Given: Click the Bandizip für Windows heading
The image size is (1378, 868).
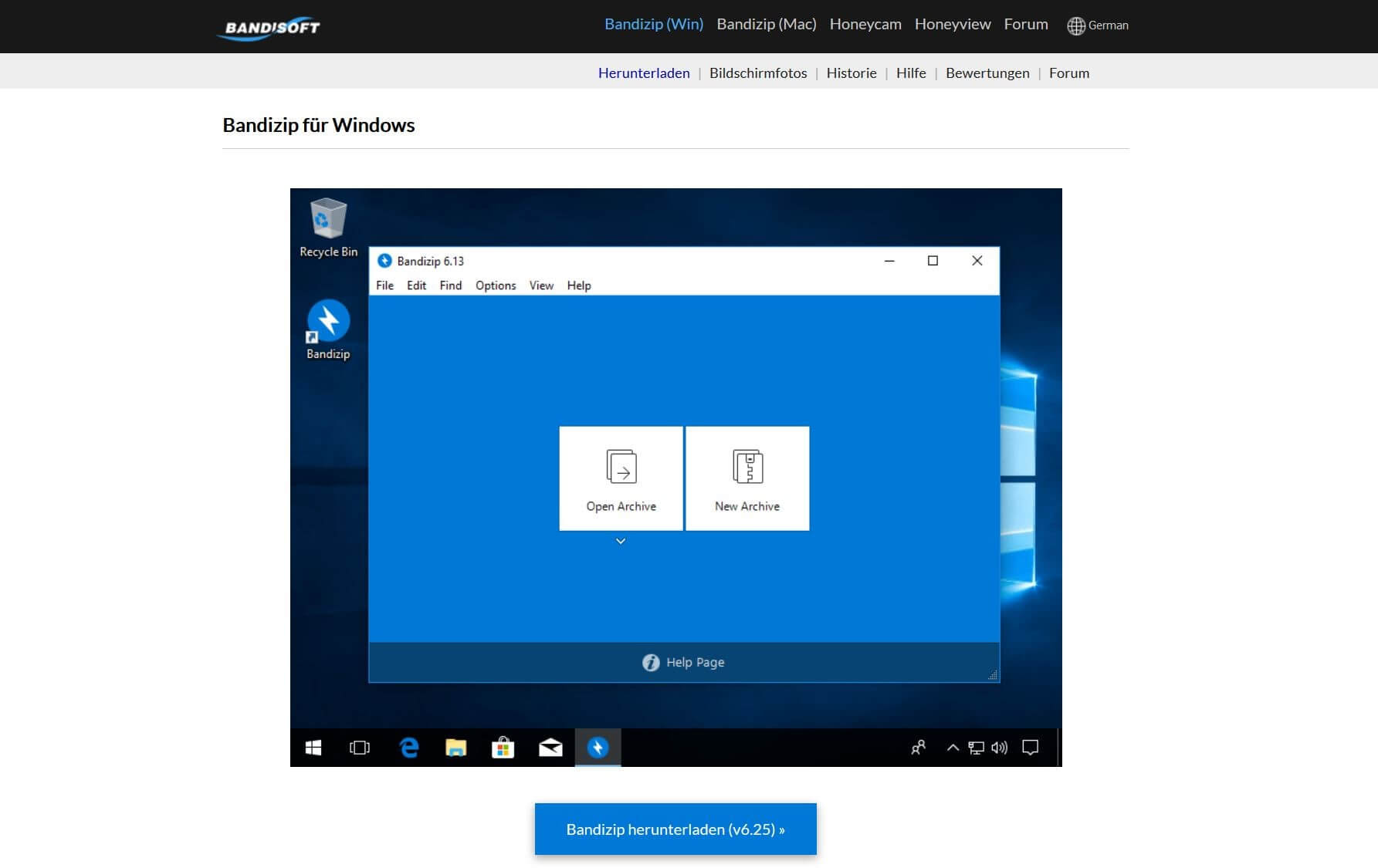Looking at the screenshot, I should (319, 125).
